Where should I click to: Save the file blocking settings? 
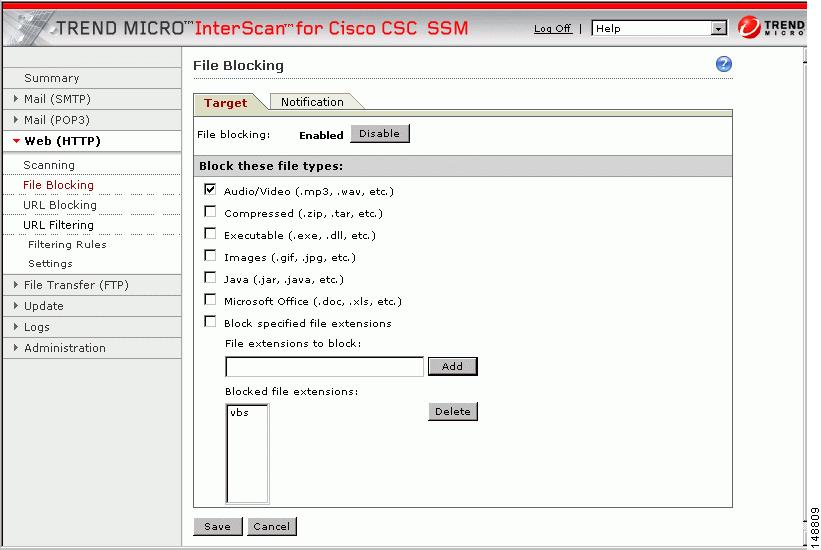218,526
